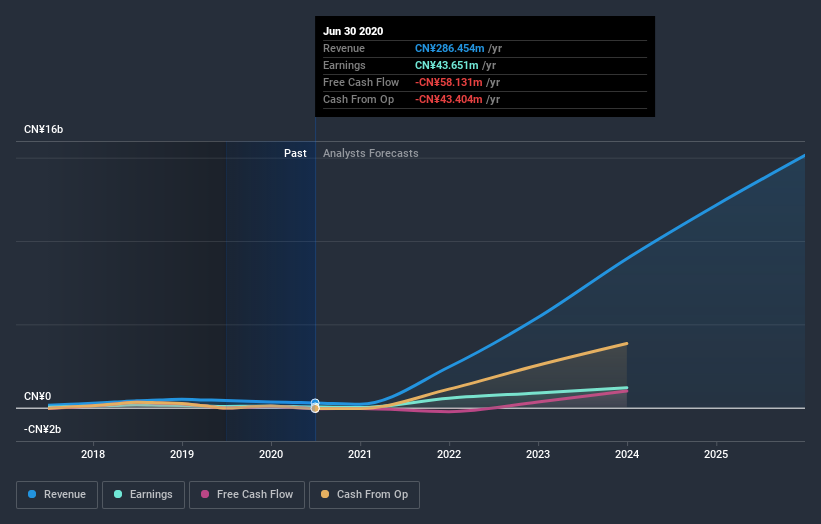
Task: Click the 2022 x-axis label
Action: [x=449, y=454]
